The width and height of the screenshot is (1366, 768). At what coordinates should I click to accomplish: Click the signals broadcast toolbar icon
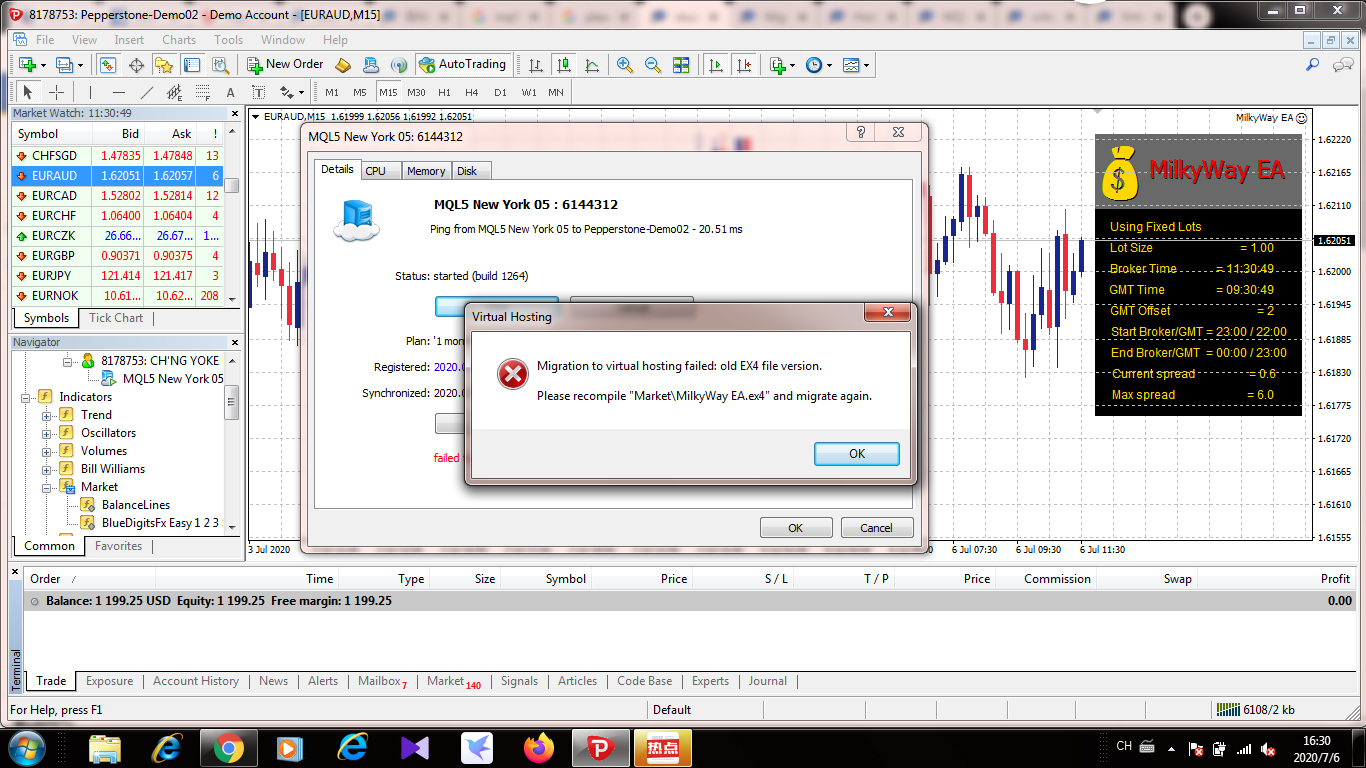399,65
